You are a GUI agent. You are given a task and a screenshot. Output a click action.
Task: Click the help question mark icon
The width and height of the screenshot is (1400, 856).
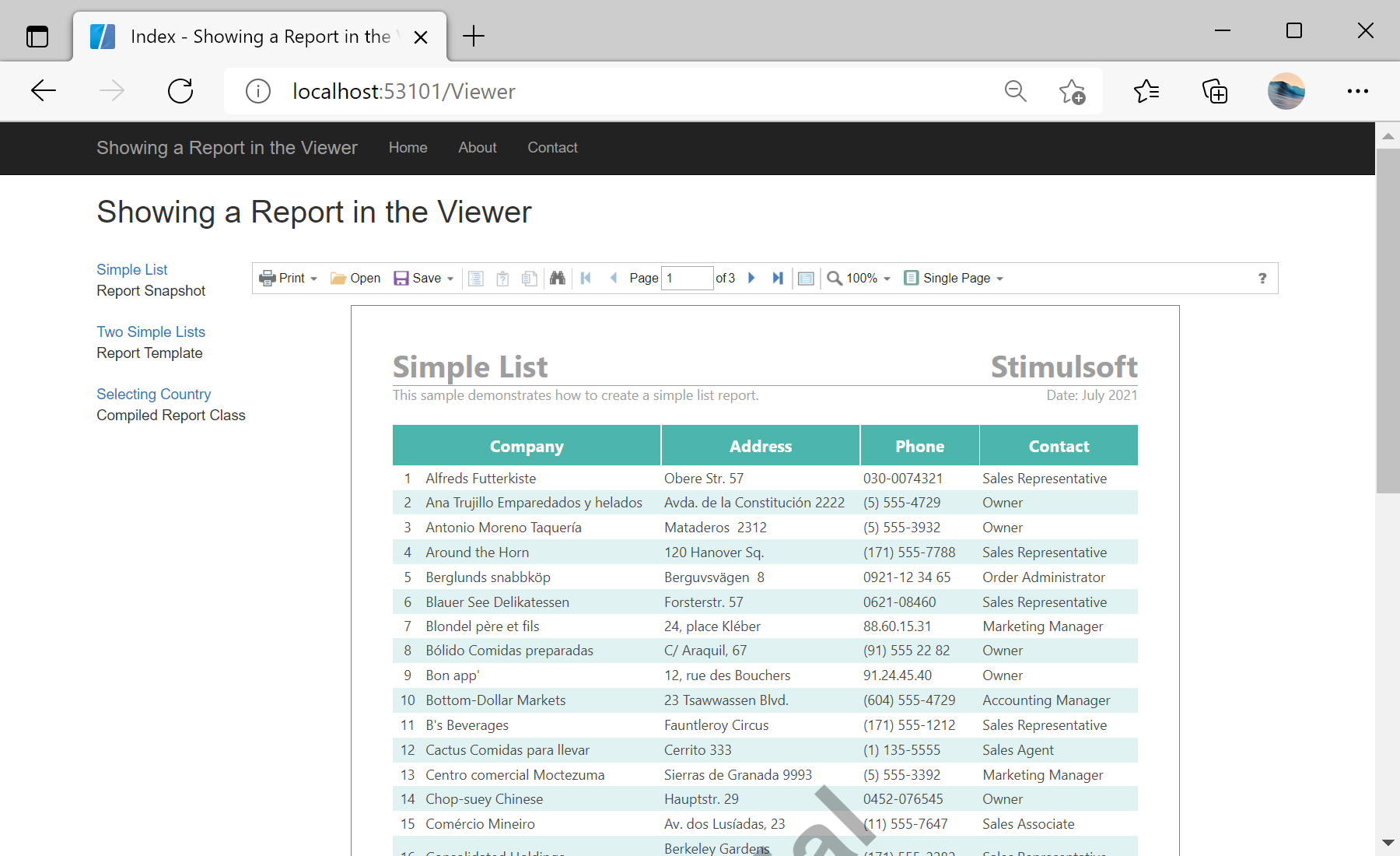[1262, 278]
